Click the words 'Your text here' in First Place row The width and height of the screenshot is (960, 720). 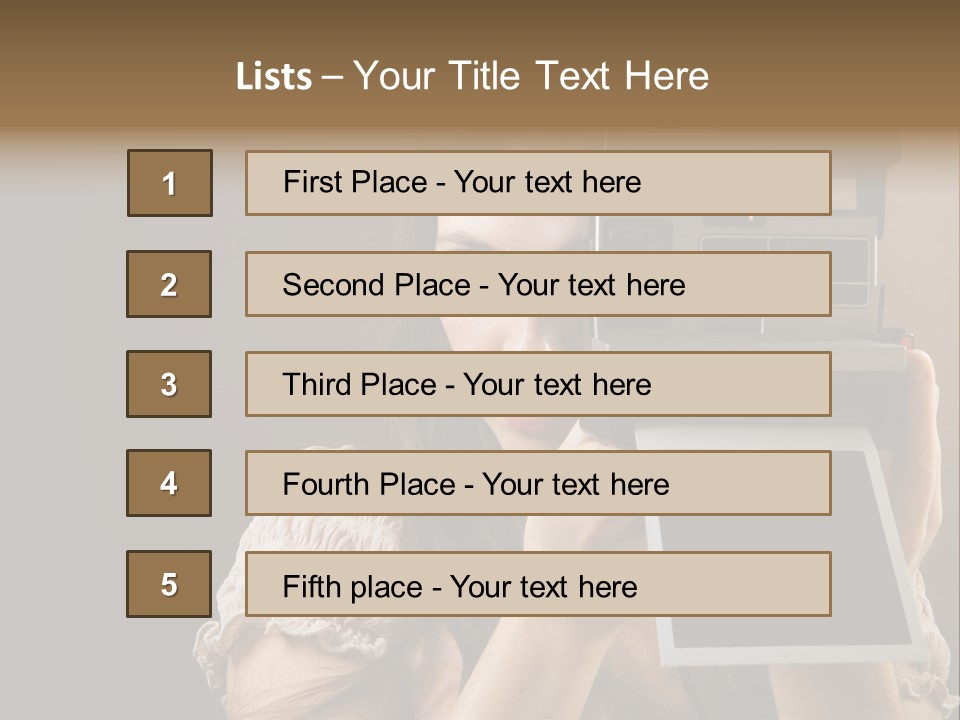coord(547,182)
